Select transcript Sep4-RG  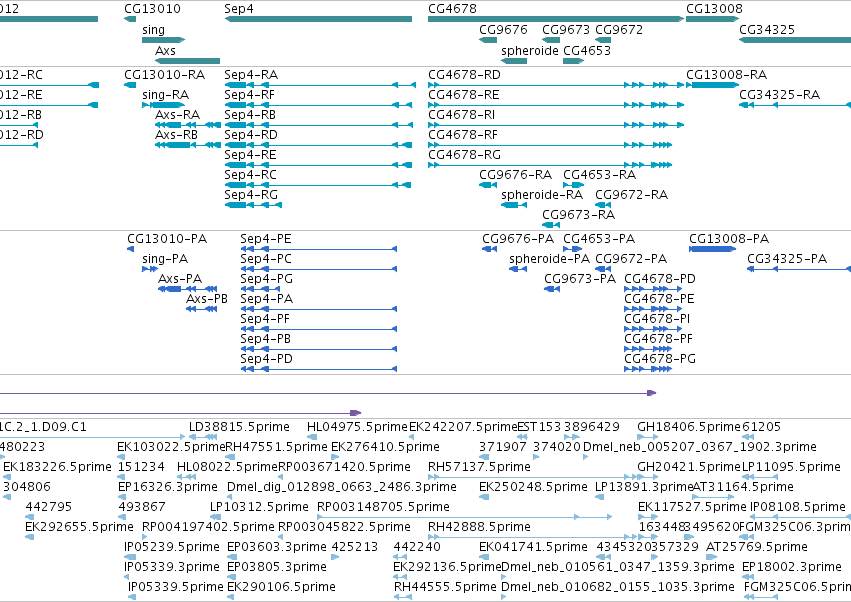[253, 205]
